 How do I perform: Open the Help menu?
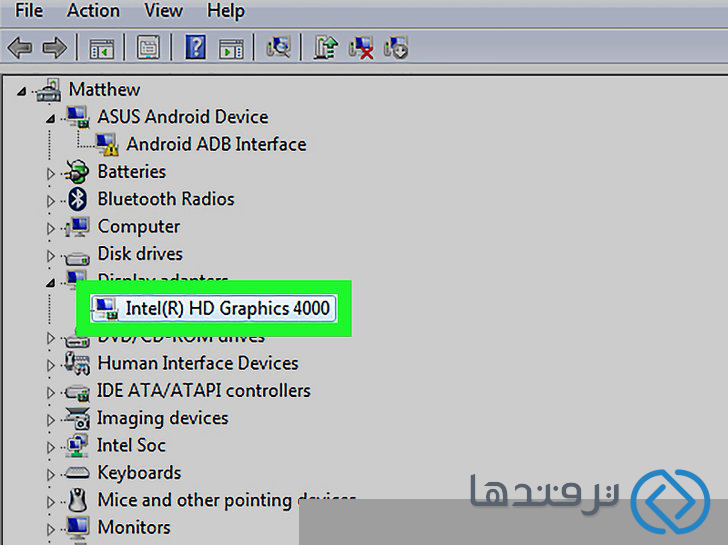[x=226, y=10]
